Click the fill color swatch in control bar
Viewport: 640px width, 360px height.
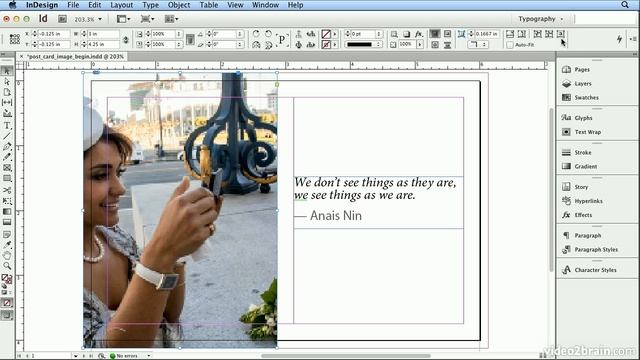tap(326, 34)
